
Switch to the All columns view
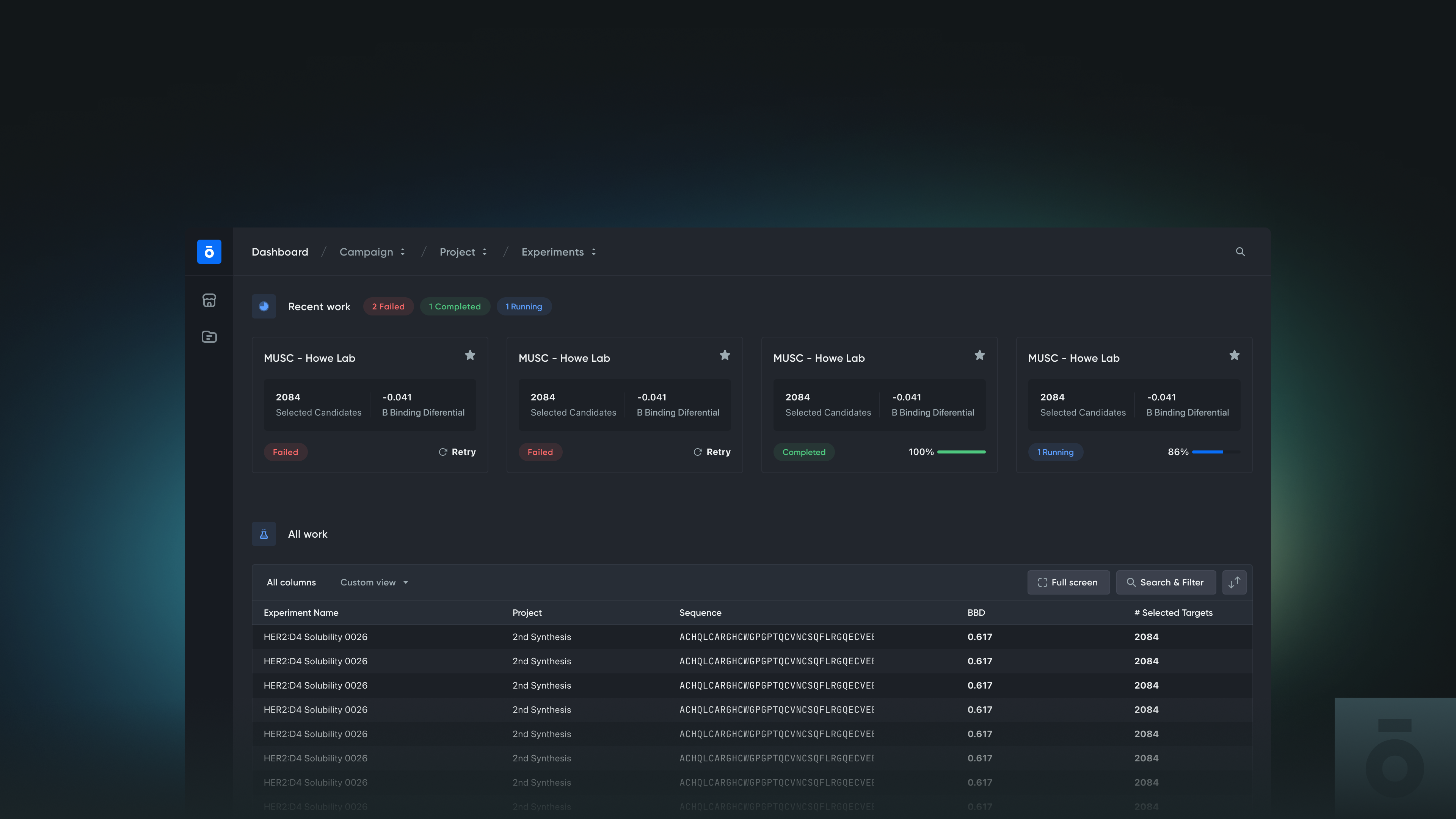coord(291,582)
